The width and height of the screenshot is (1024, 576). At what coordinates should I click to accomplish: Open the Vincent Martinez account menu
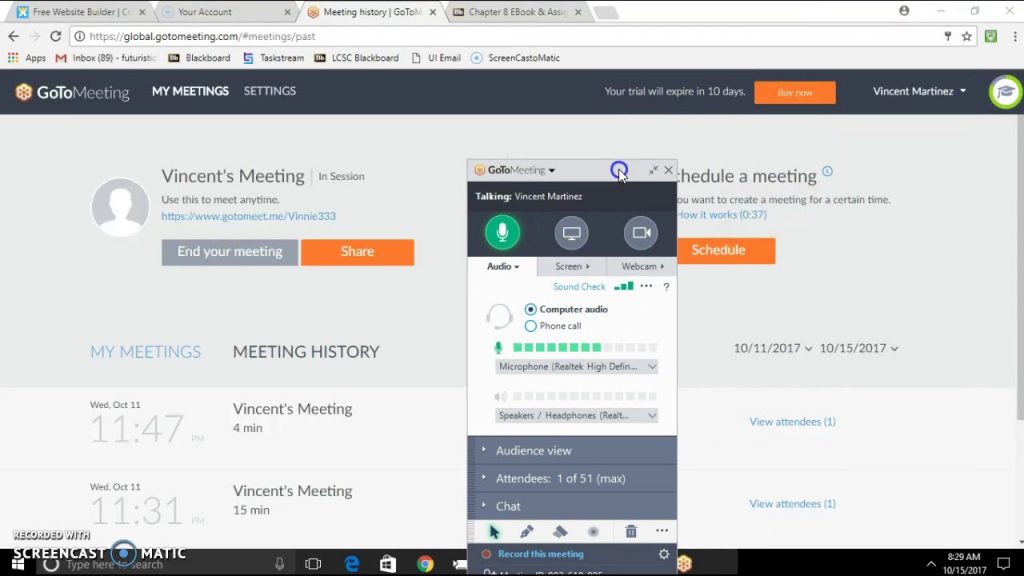pyautogui.click(x=920, y=91)
